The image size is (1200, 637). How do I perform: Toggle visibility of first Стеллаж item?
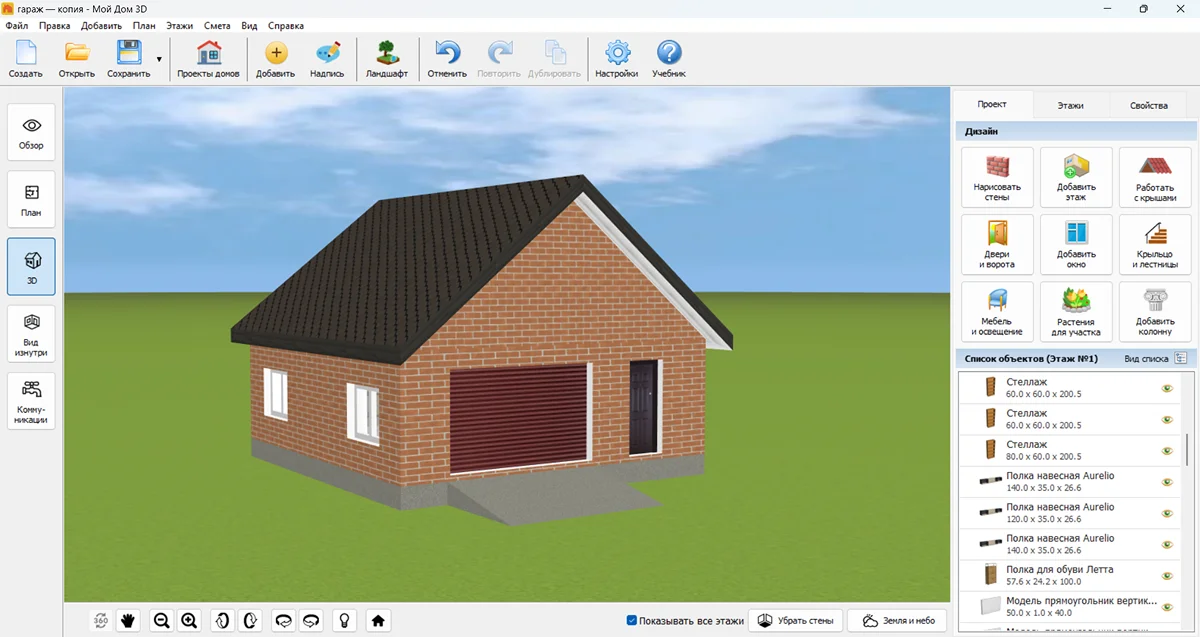click(1166, 389)
